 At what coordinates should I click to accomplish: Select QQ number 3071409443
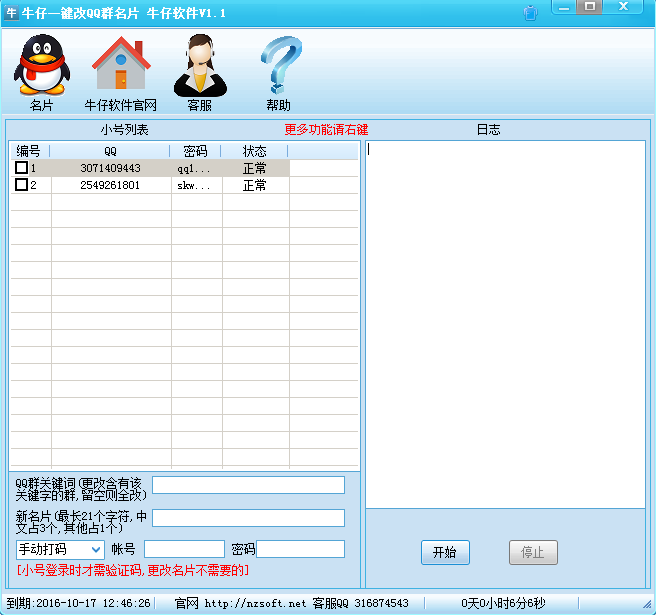(110, 168)
